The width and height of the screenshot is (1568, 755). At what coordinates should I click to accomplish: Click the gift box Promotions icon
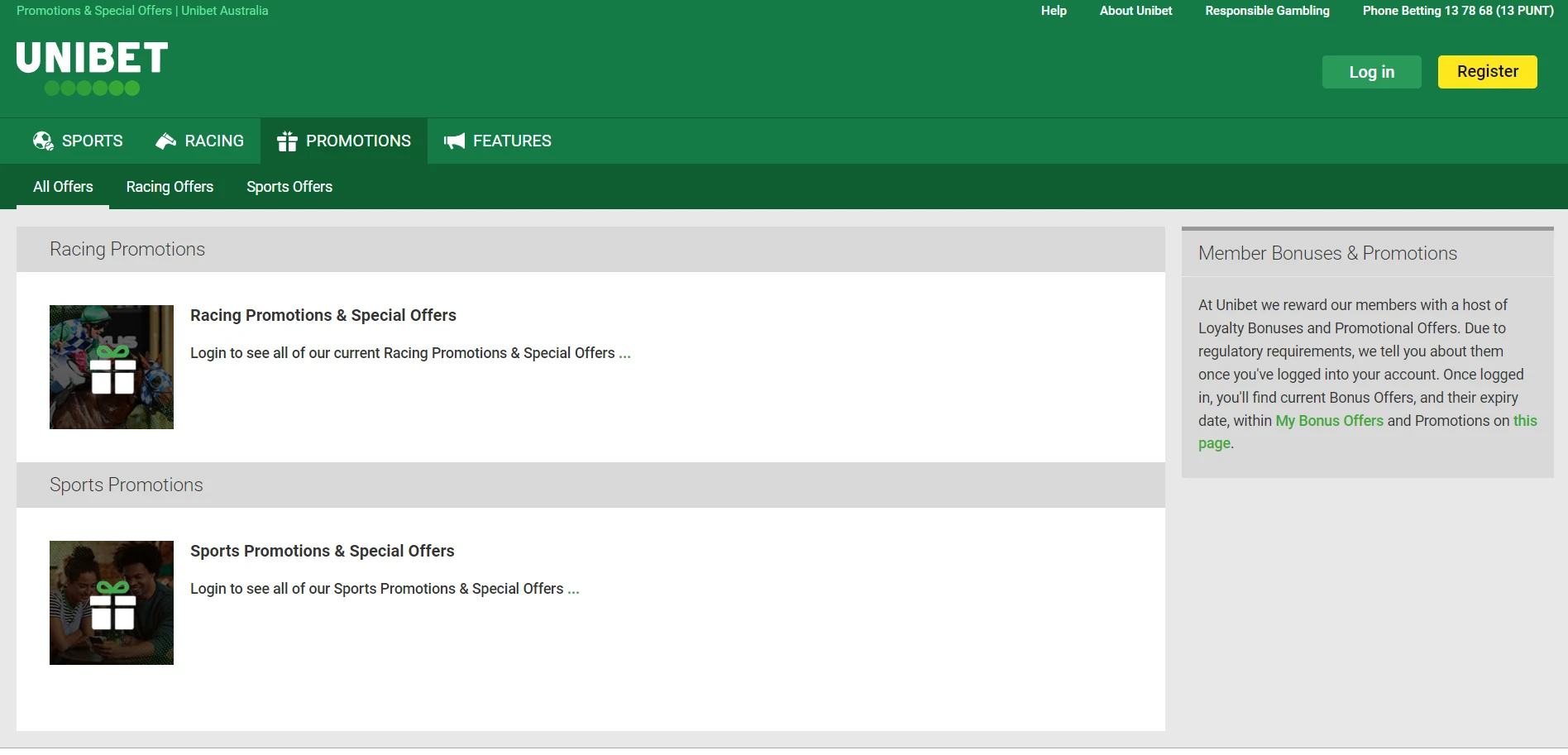point(287,141)
